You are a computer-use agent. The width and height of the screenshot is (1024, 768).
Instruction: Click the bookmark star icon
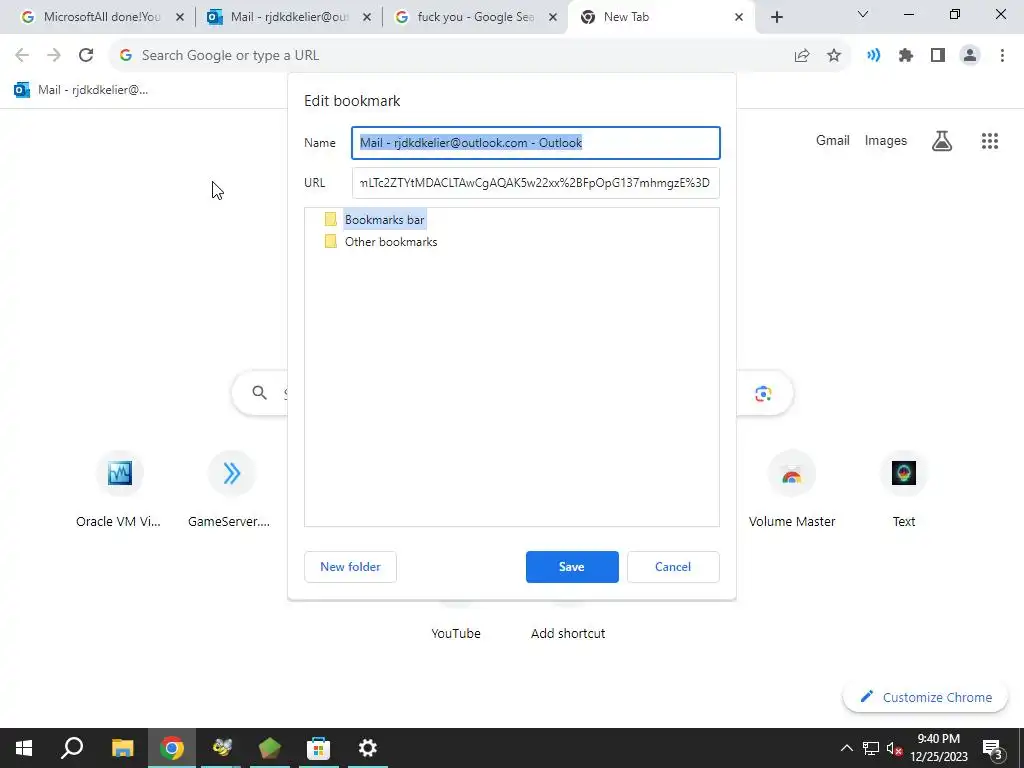[834, 56]
